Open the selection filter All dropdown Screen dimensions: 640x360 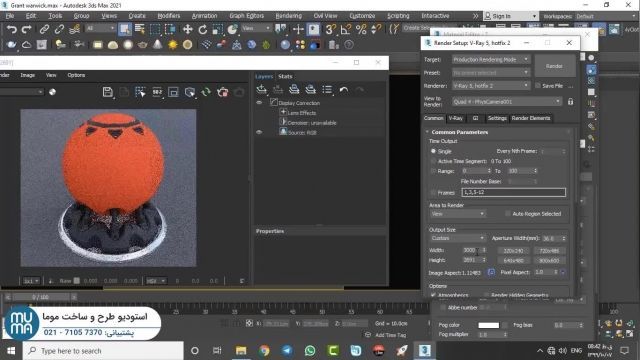pyautogui.click(x=101, y=28)
